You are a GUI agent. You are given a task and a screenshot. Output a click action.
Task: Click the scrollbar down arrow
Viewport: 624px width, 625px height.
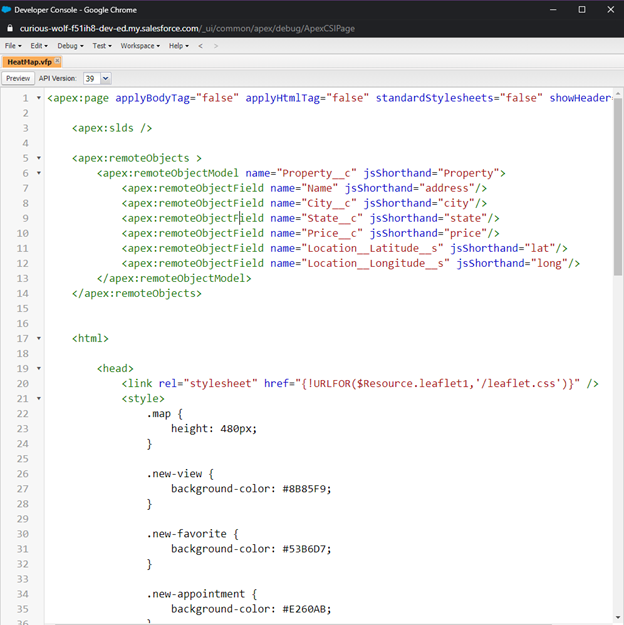tap(618, 617)
